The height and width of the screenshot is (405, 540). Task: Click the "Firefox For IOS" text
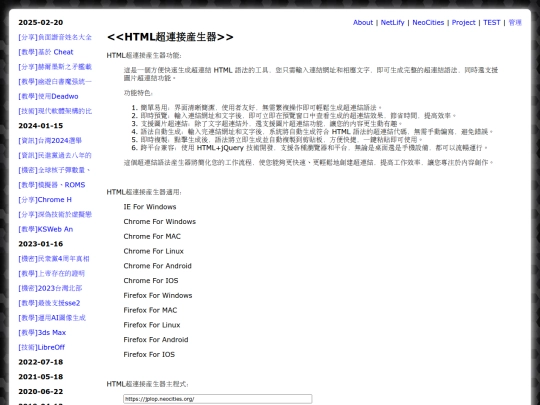(x=149, y=355)
